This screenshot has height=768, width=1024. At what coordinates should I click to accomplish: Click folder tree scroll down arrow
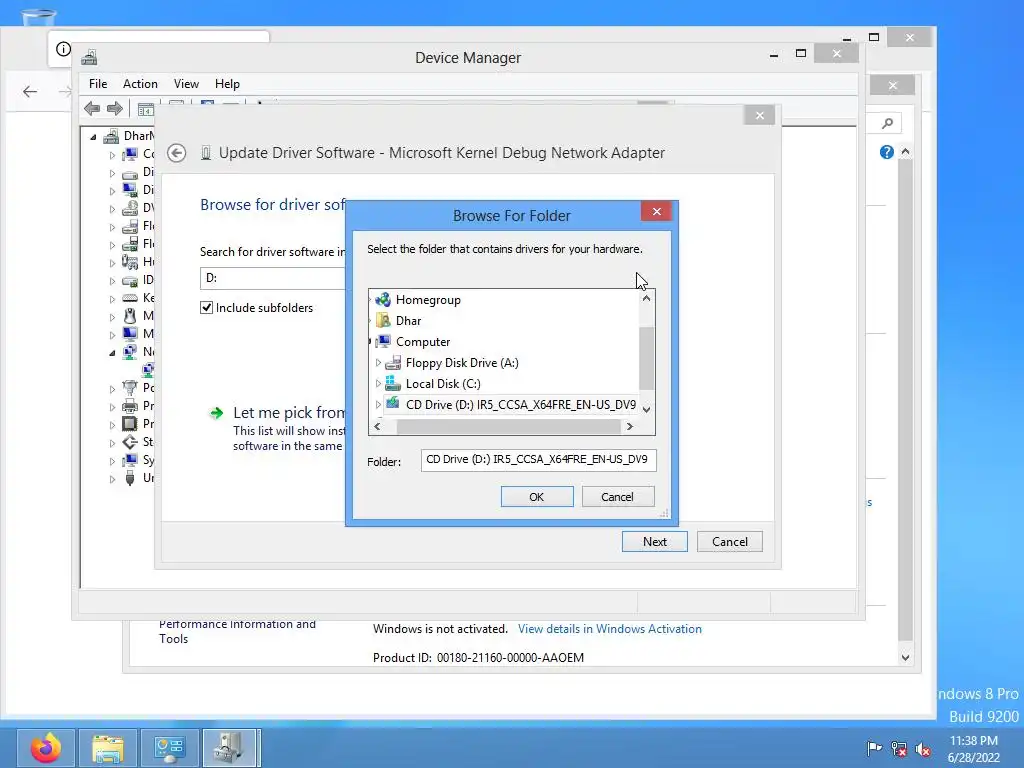(647, 410)
